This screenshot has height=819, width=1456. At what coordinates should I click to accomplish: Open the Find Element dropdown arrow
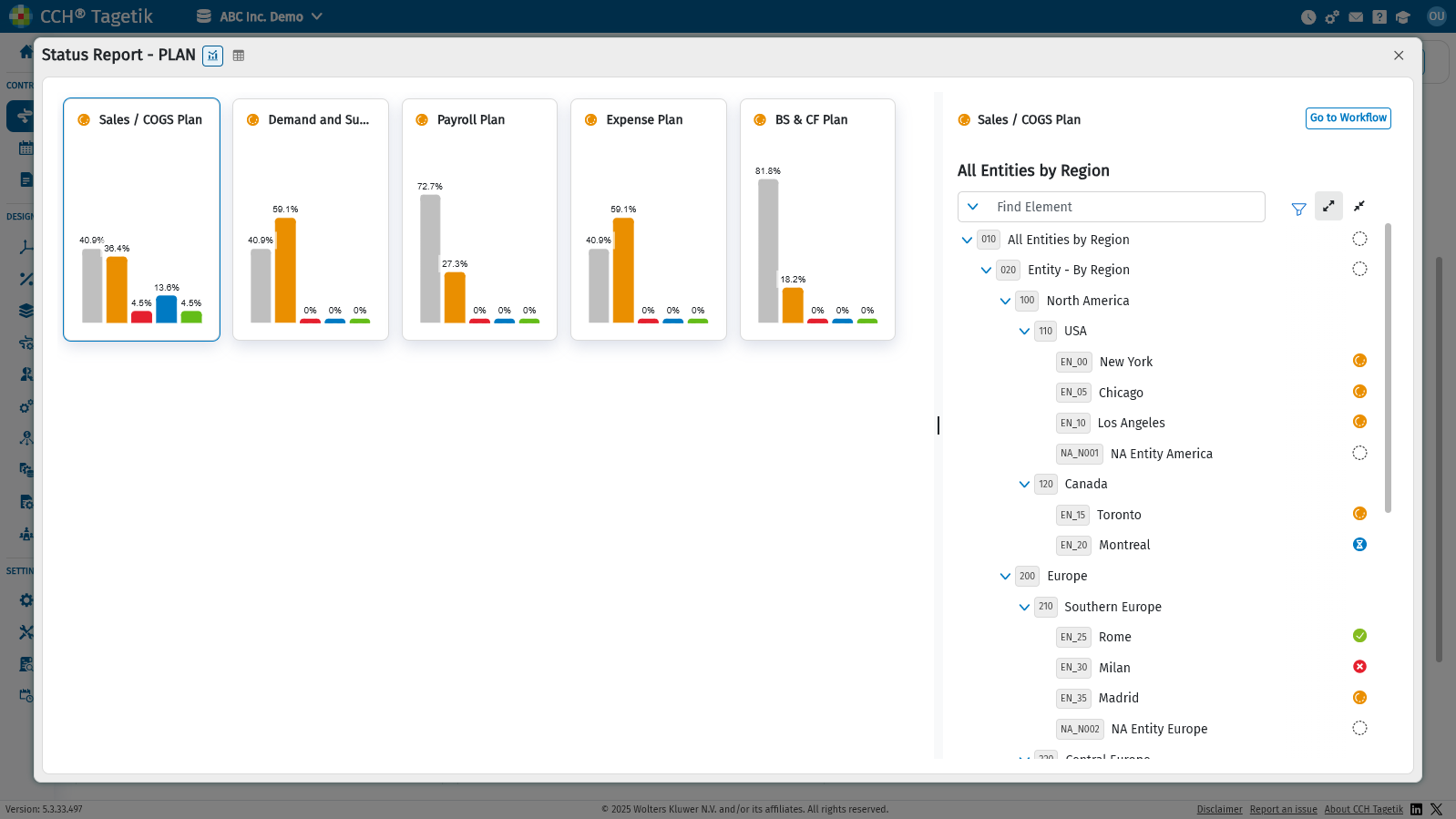pos(973,207)
